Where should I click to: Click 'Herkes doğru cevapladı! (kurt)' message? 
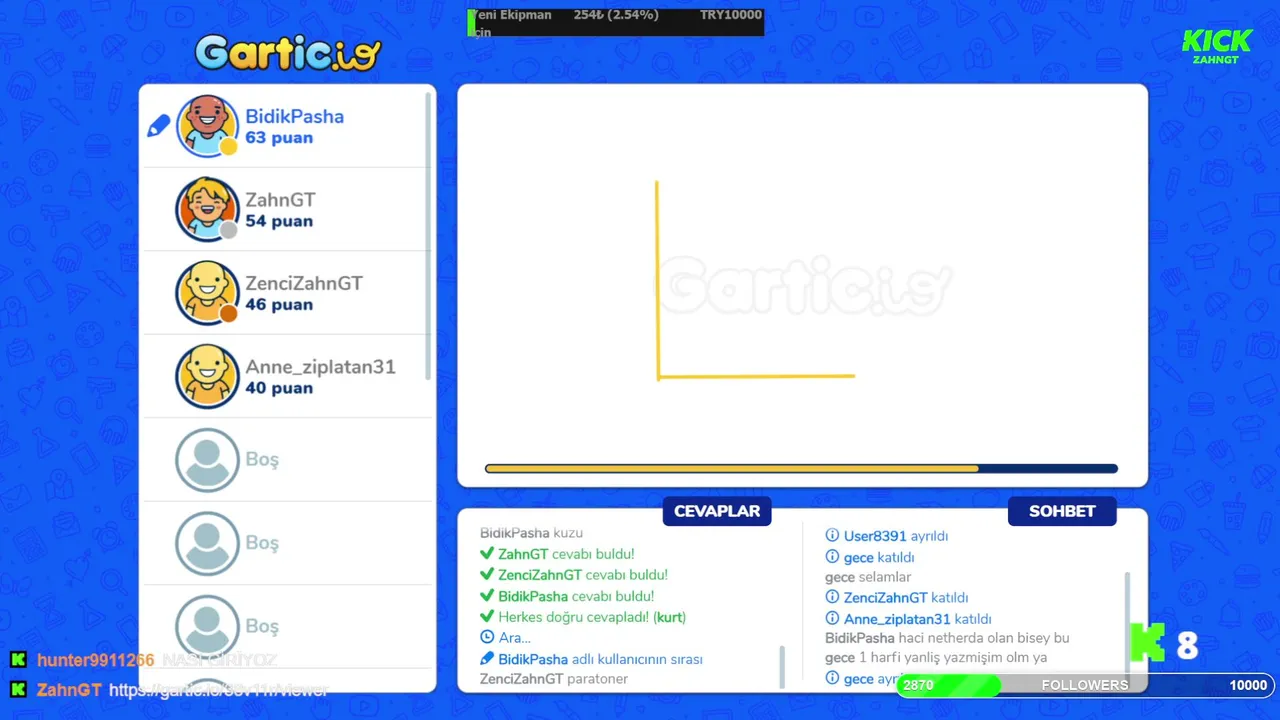tap(592, 617)
